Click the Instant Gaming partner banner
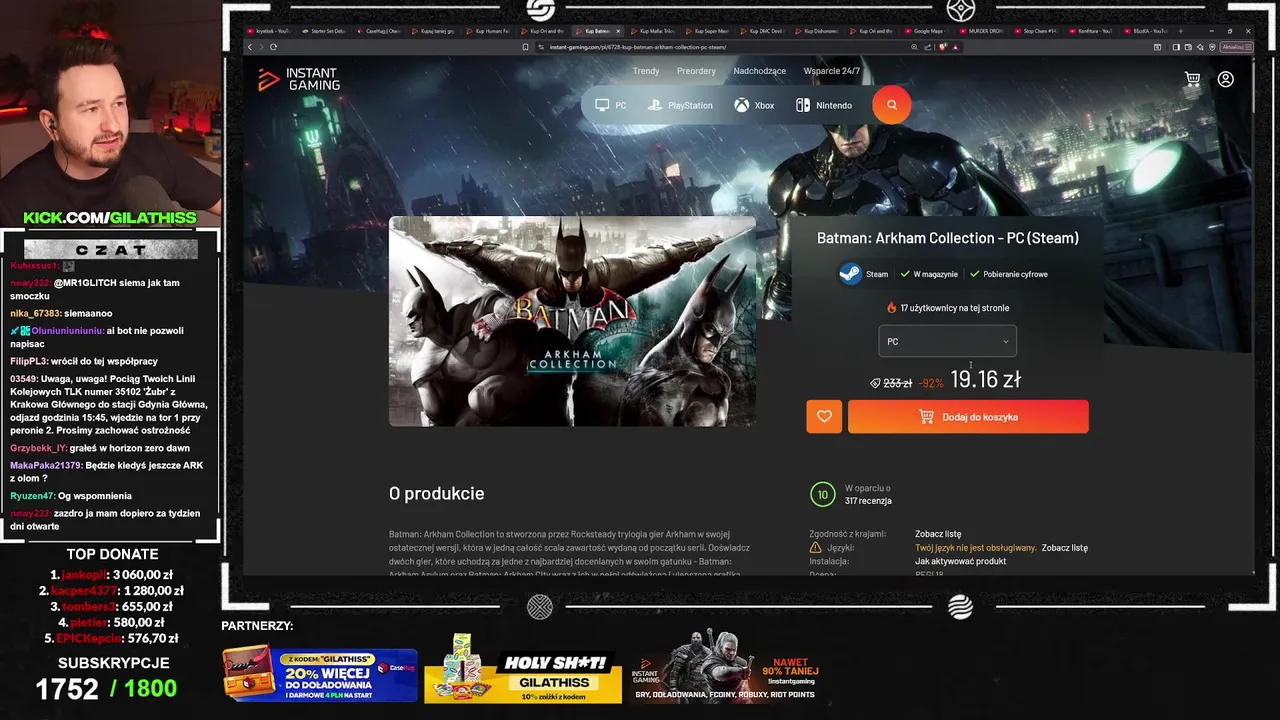This screenshot has height=720, width=1280. (x=727, y=667)
